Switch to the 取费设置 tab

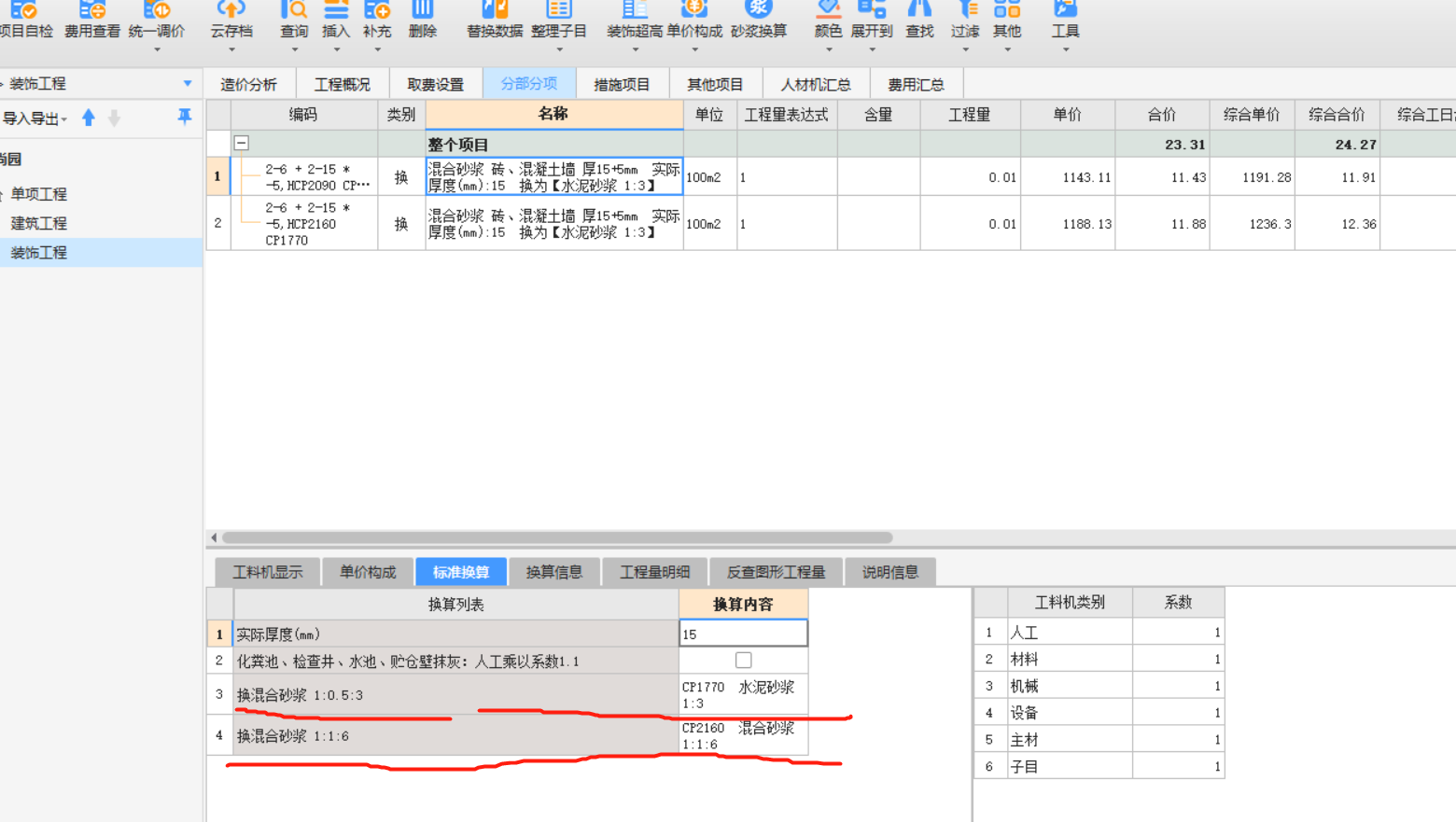tap(436, 85)
